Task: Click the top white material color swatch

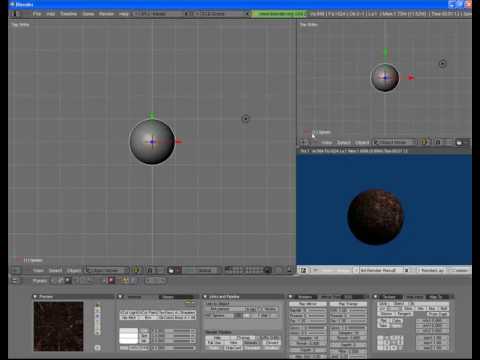Action: [x=129, y=331]
